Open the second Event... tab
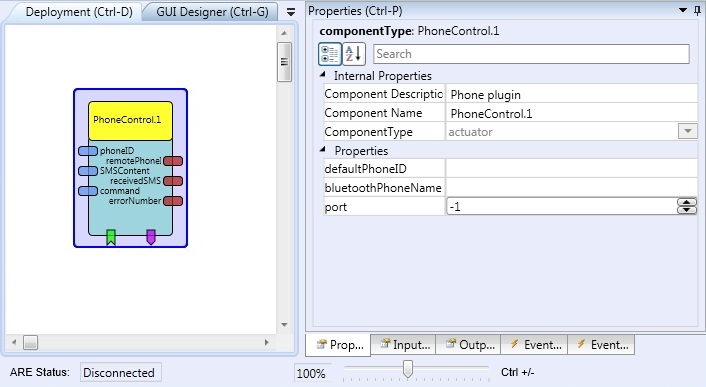This screenshot has height=387, width=706. 602,345
